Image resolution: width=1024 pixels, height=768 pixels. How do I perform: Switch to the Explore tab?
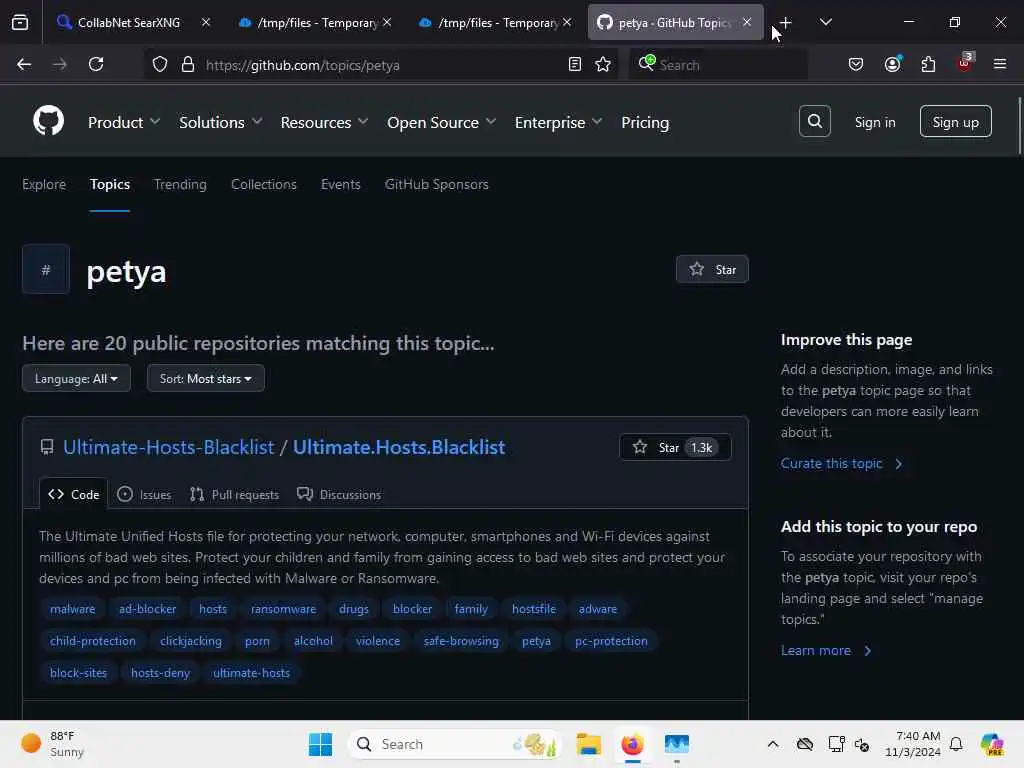click(44, 185)
